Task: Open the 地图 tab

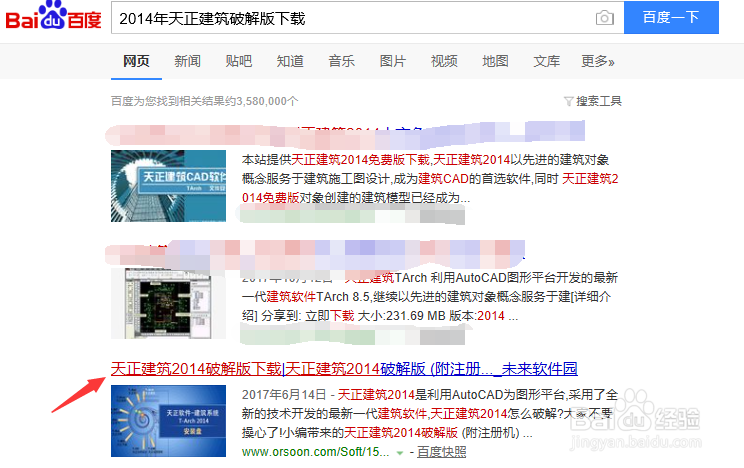Action: tap(495, 61)
